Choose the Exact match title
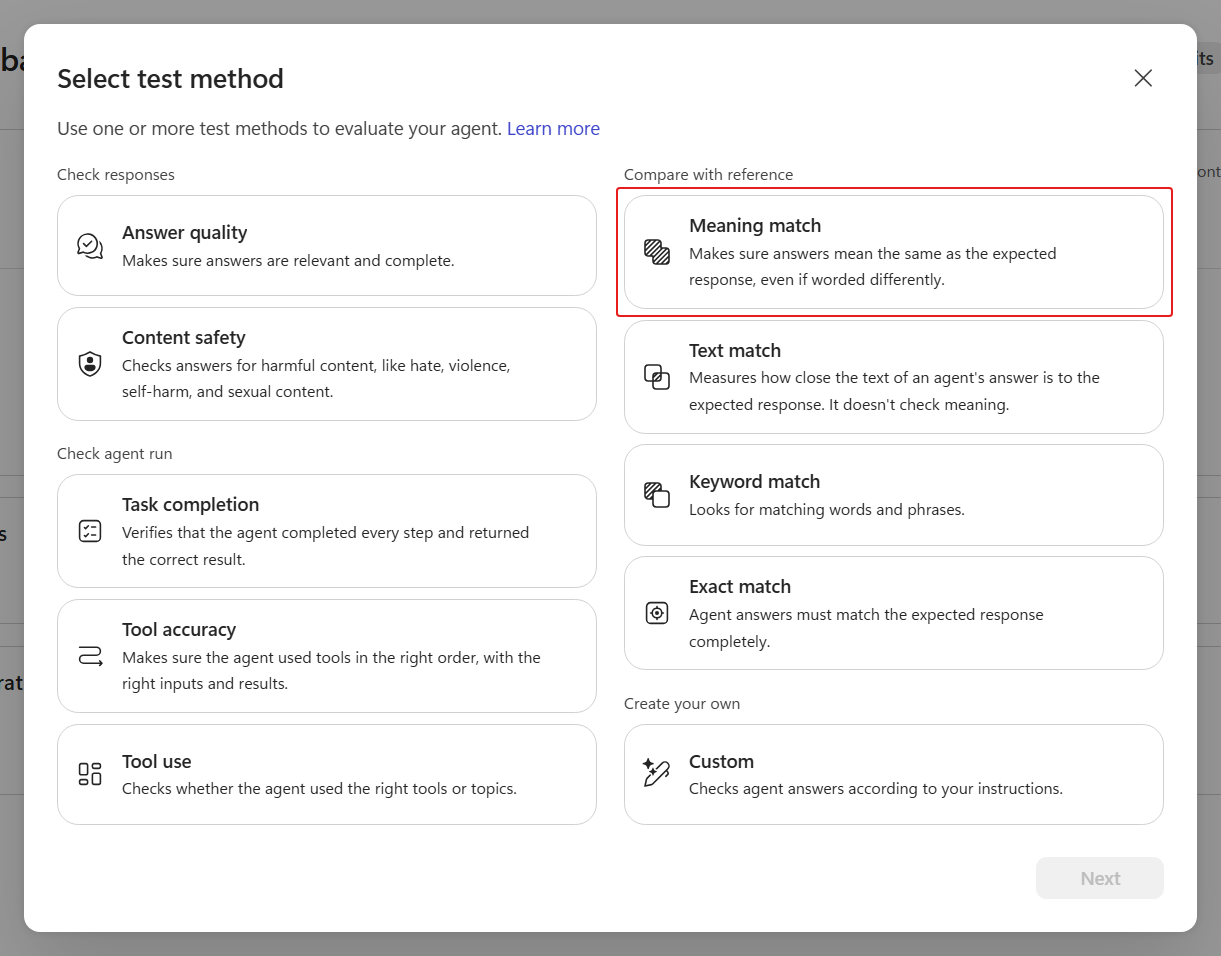Viewport: 1221px width, 956px height. (x=740, y=587)
